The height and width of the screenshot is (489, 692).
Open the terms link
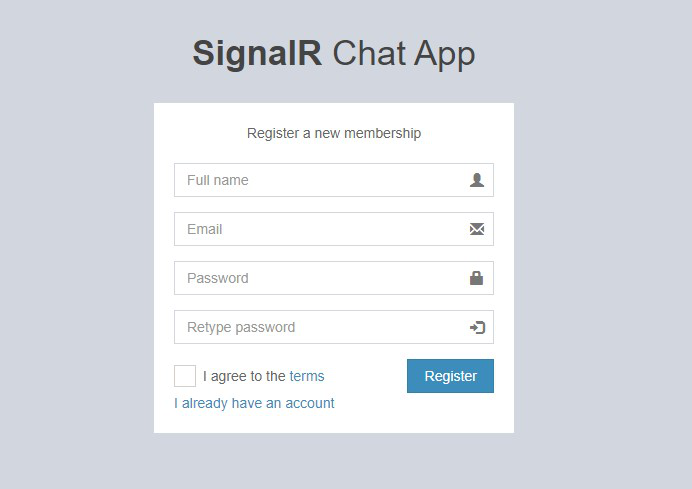pos(307,376)
